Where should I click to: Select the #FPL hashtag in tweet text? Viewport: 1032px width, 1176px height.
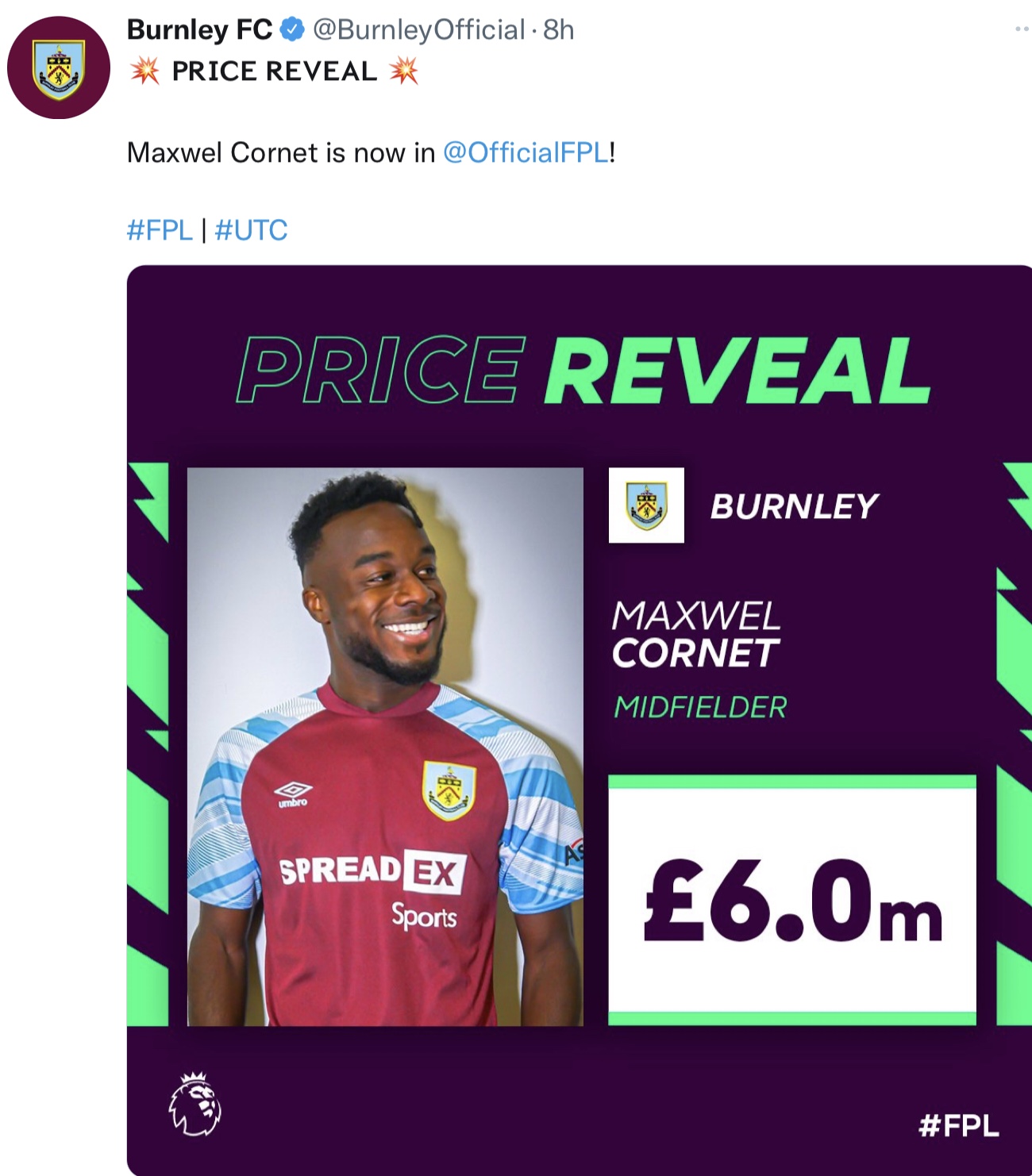[160, 230]
